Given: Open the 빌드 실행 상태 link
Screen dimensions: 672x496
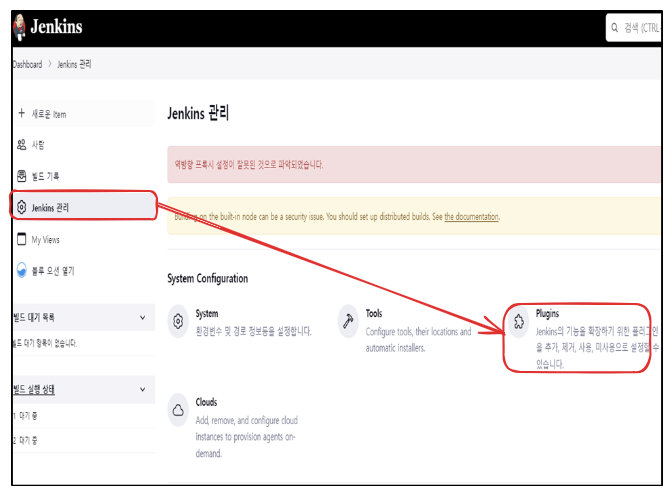Looking at the screenshot, I should (x=34, y=390).
